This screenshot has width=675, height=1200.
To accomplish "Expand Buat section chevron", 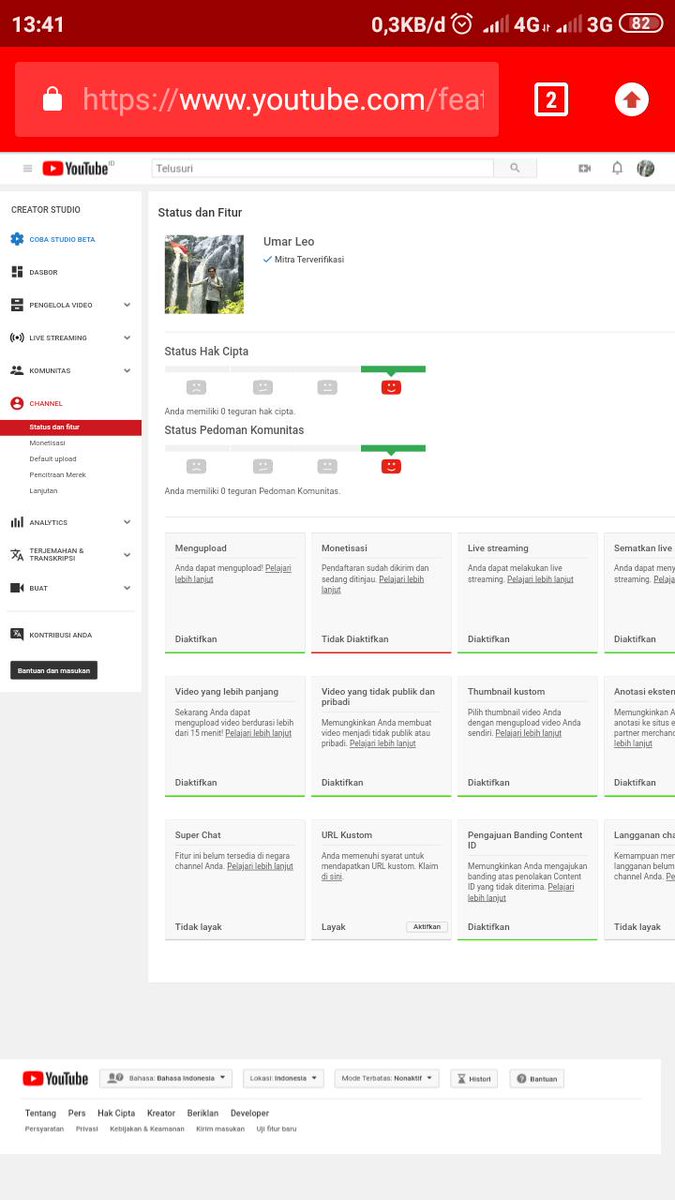I will (127, 588).
